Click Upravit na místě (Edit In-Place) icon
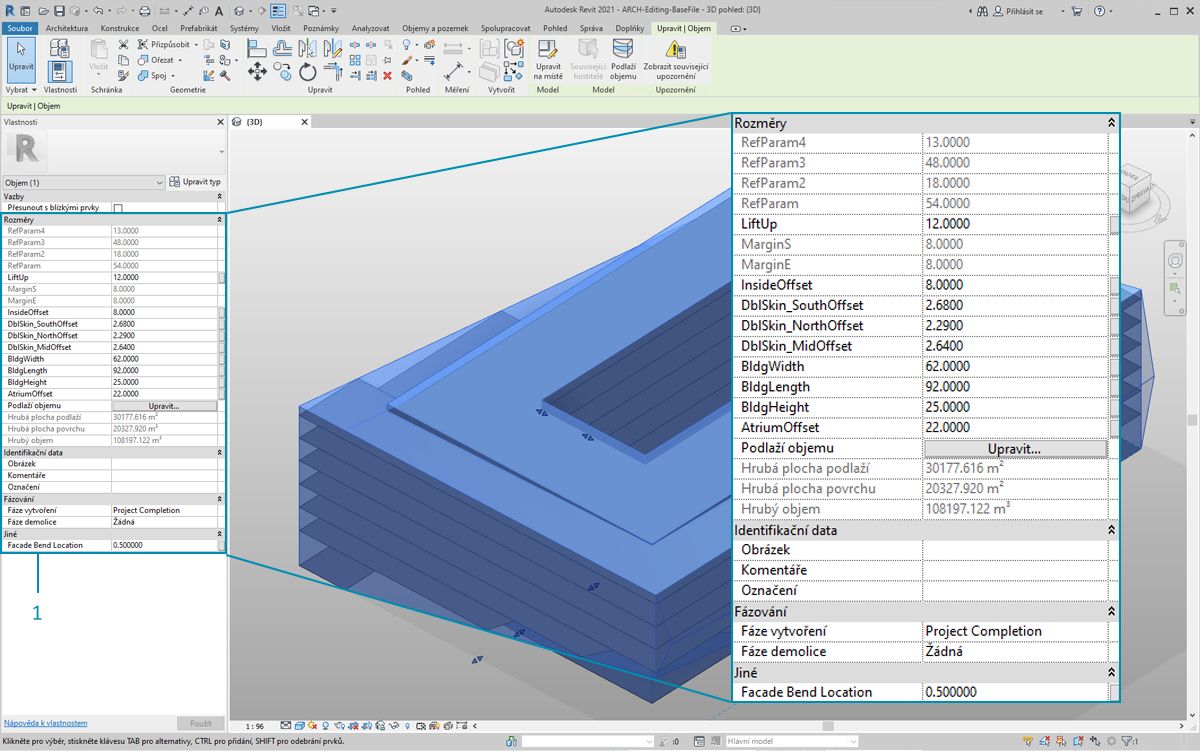This screenshot has height=751, width=1200. [547, 60]
